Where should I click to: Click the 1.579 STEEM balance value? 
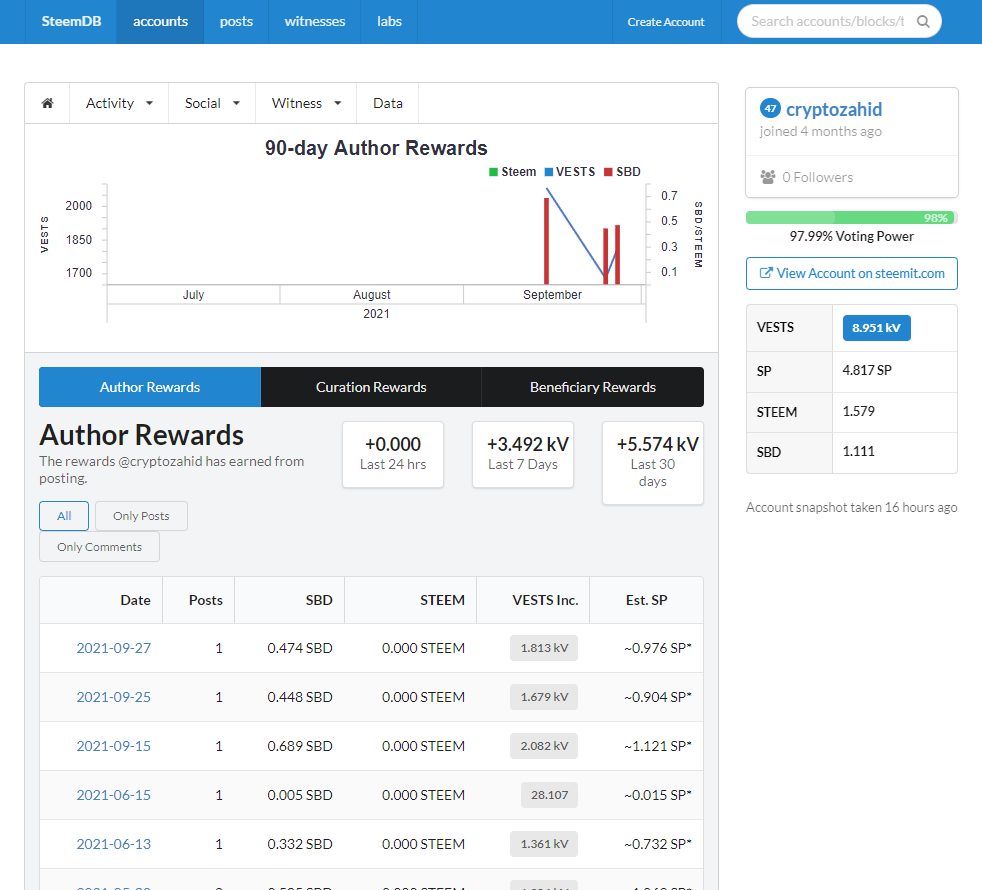[x=859, y=411]
